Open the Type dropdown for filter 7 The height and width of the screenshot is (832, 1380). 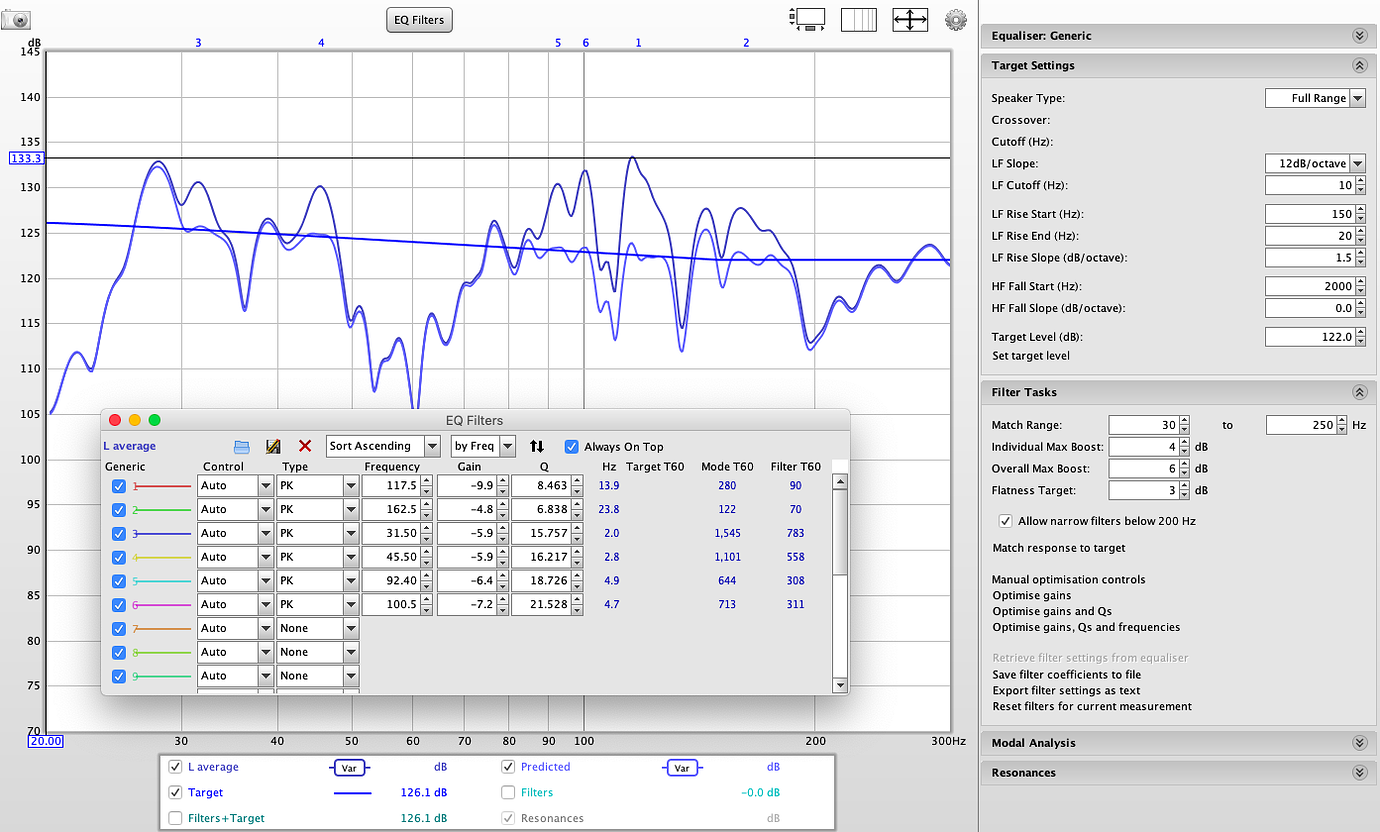point(316,628)
